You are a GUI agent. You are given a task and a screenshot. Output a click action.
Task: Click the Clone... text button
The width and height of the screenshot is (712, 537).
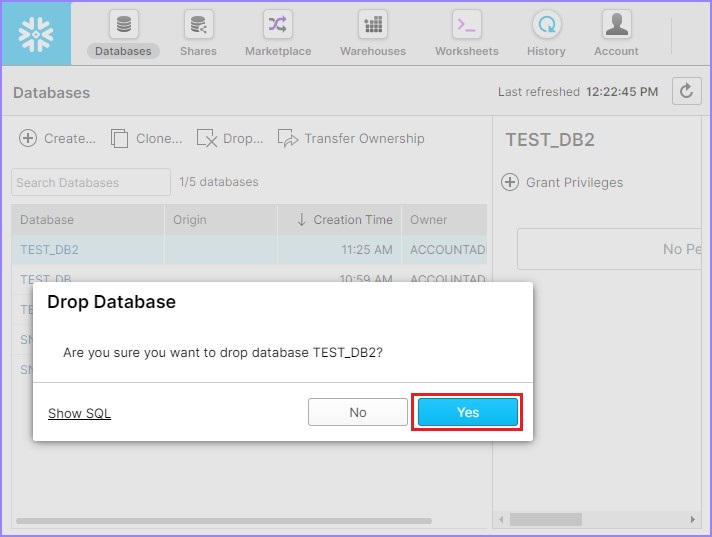159,138
